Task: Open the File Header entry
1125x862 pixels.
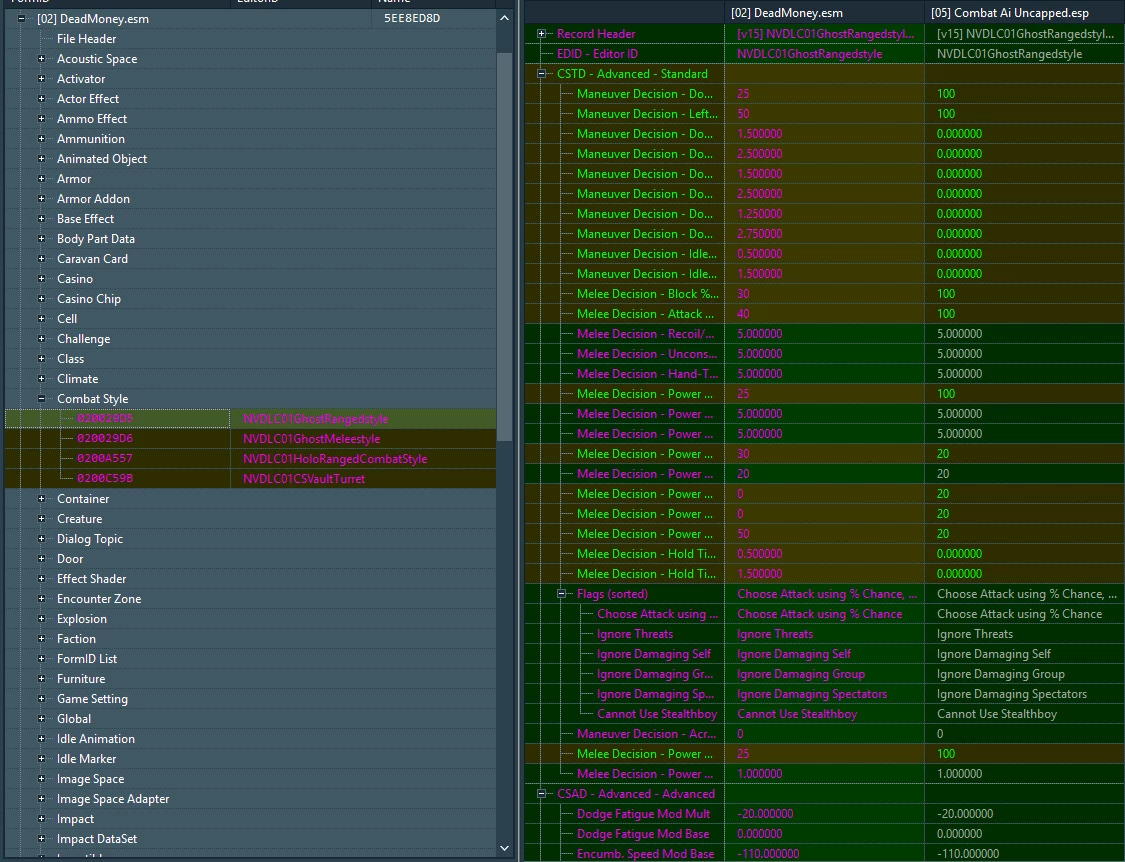Action: tap(86, 39)
